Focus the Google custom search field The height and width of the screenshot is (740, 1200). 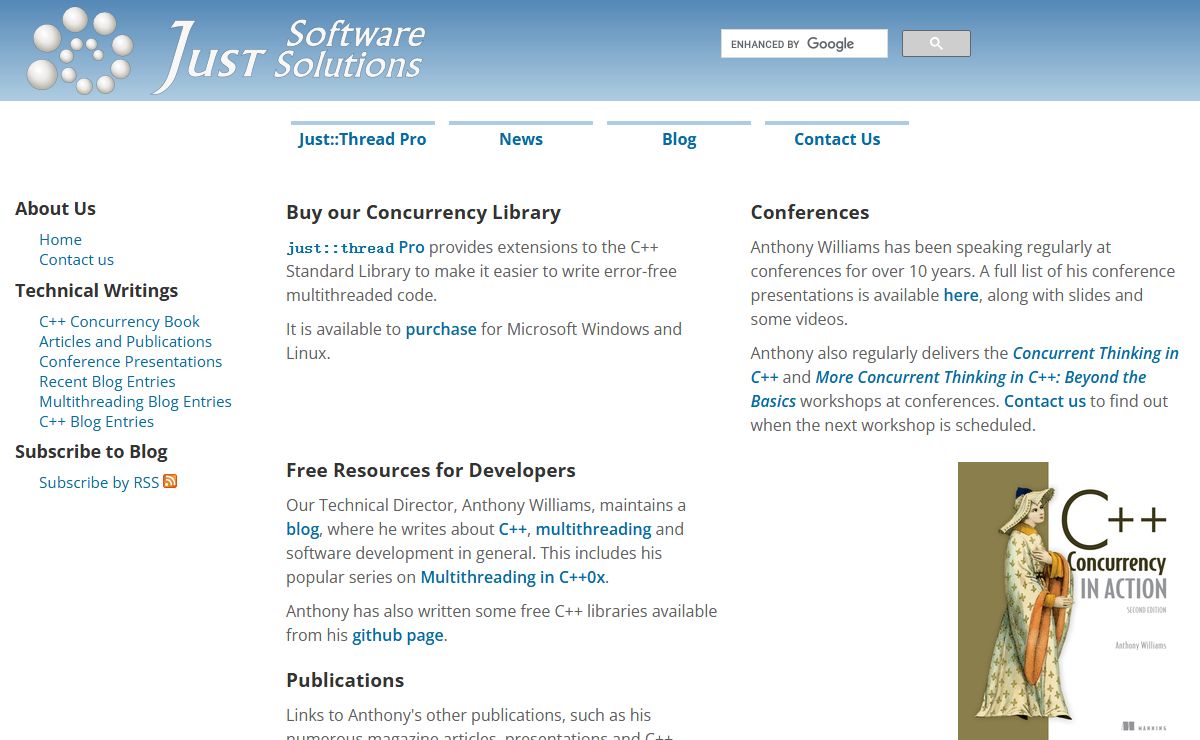click(x=804, y=44)
